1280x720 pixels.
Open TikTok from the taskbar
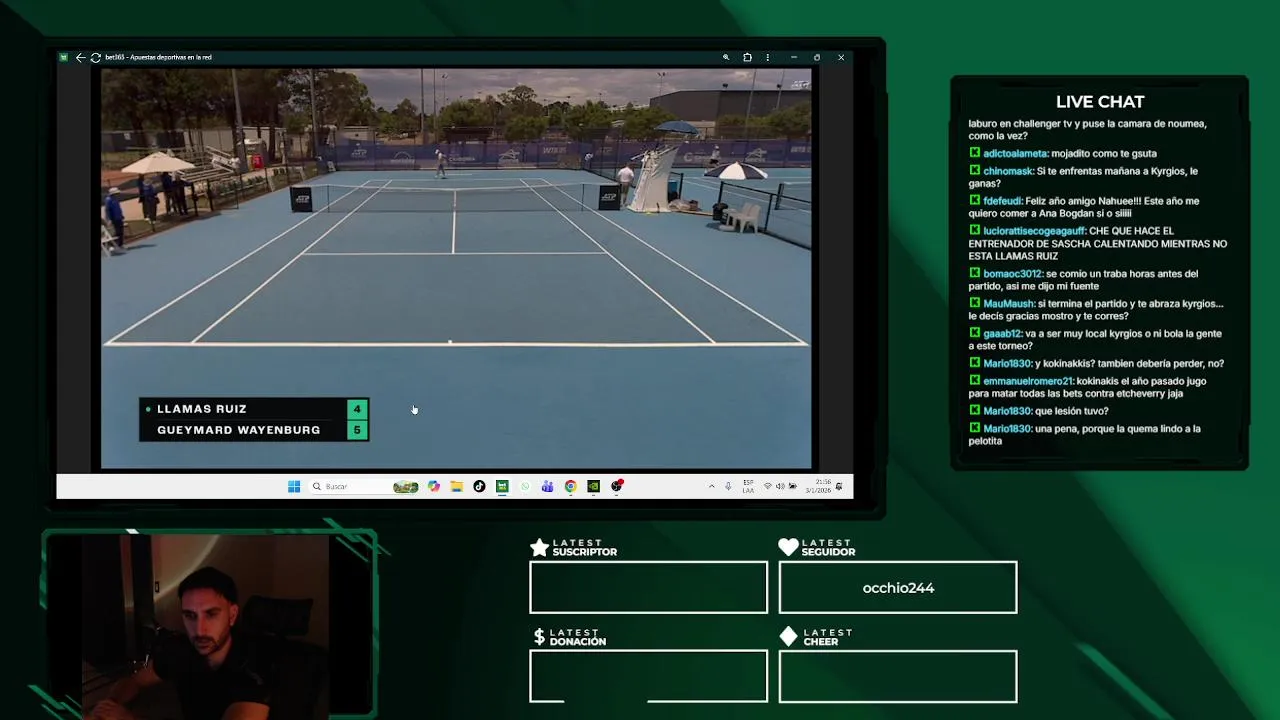(479, 486)
